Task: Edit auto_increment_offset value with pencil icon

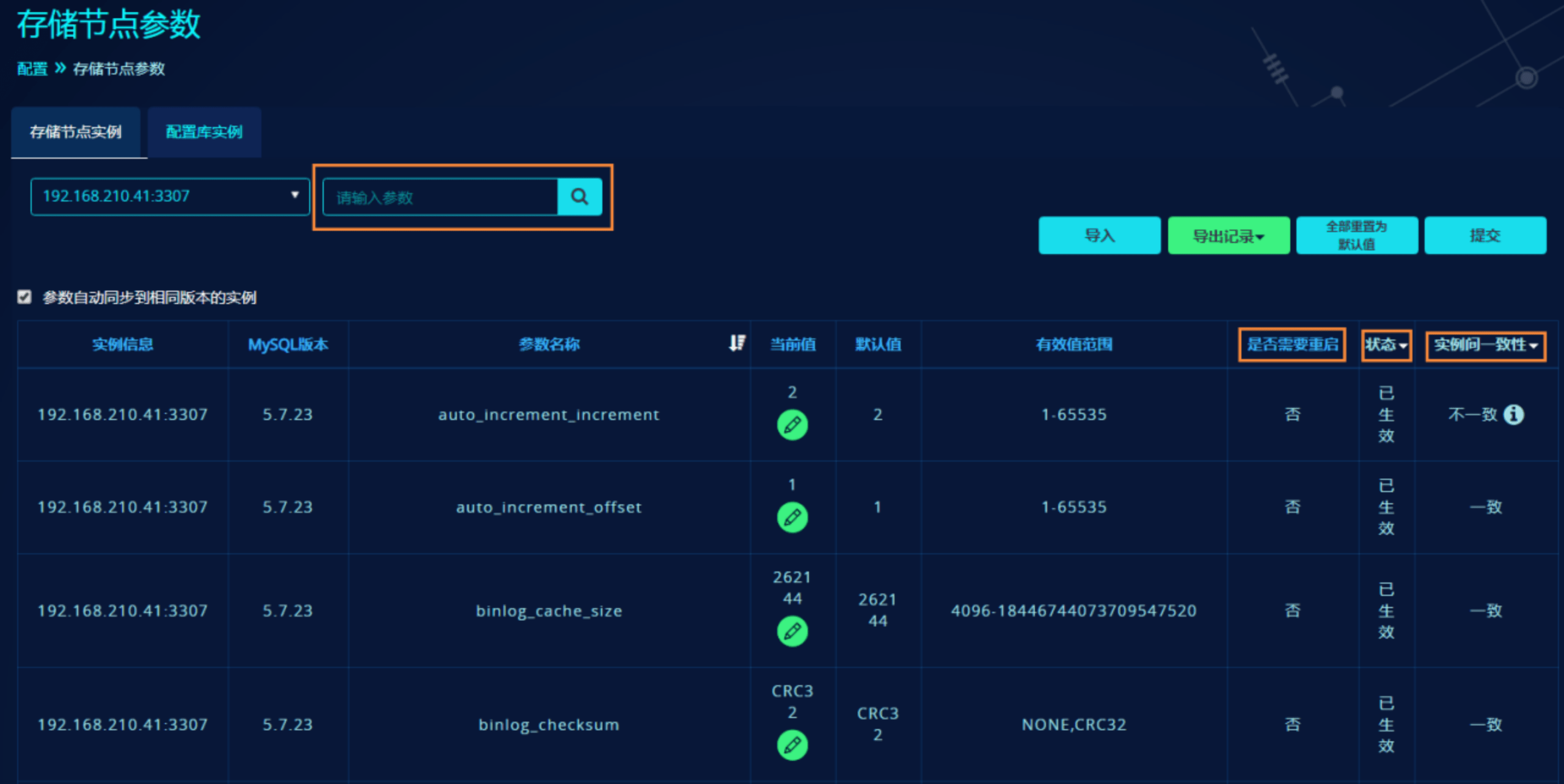Action: click(792, 518)
